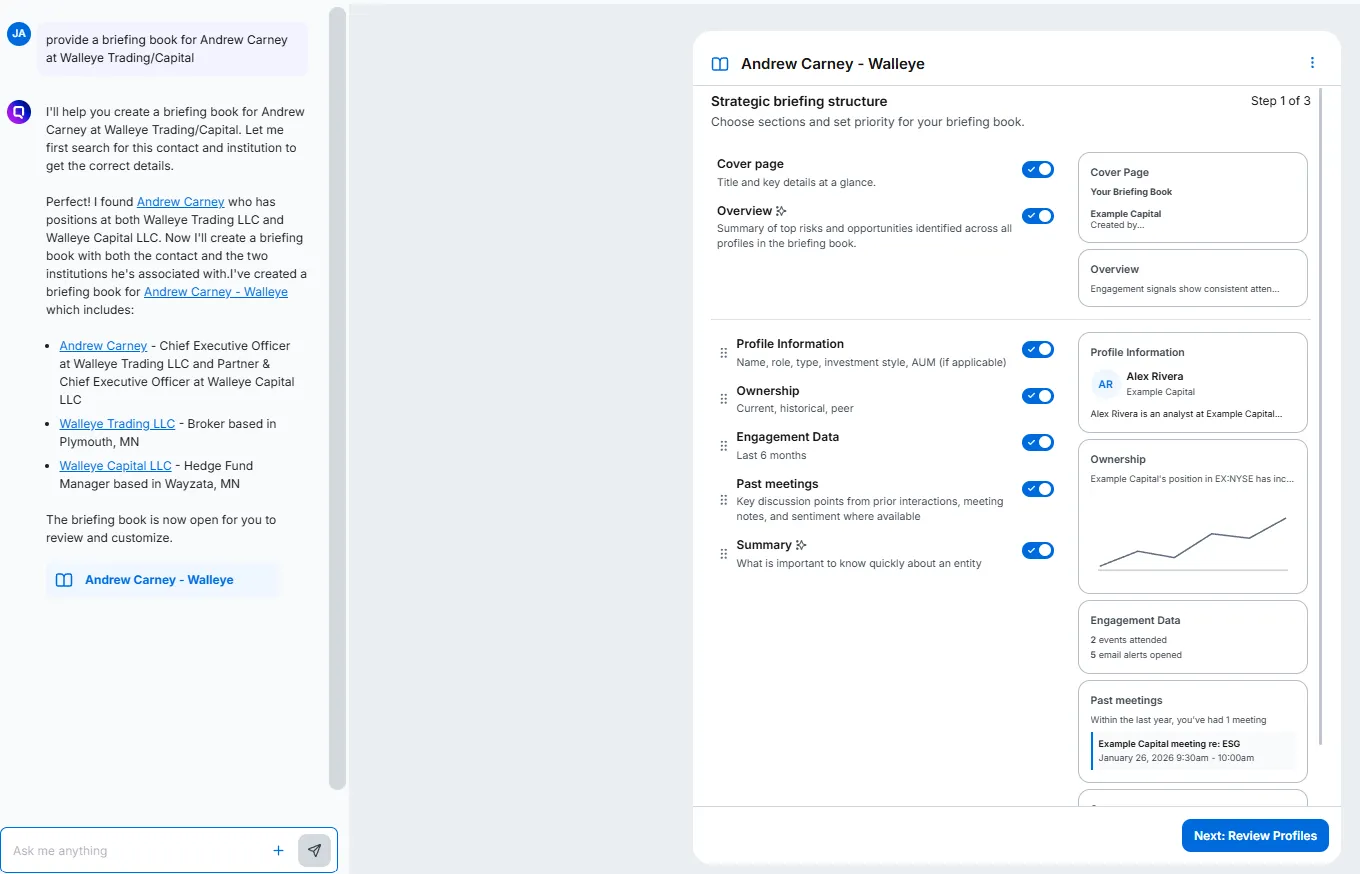Screen dimensions: 1360x874
Task: Turn off the Overview section toggle
Action: (1037, 216)
